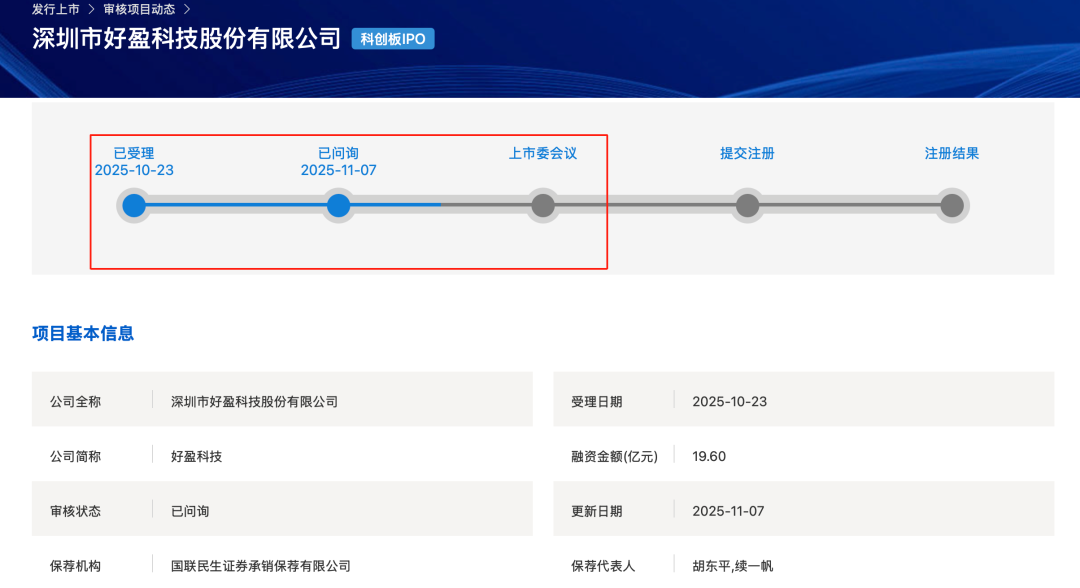The width and height of the screenshot is (1080, 588).
Task: Select the 提交注册 stage marker dot
Action: click(747, 205)
